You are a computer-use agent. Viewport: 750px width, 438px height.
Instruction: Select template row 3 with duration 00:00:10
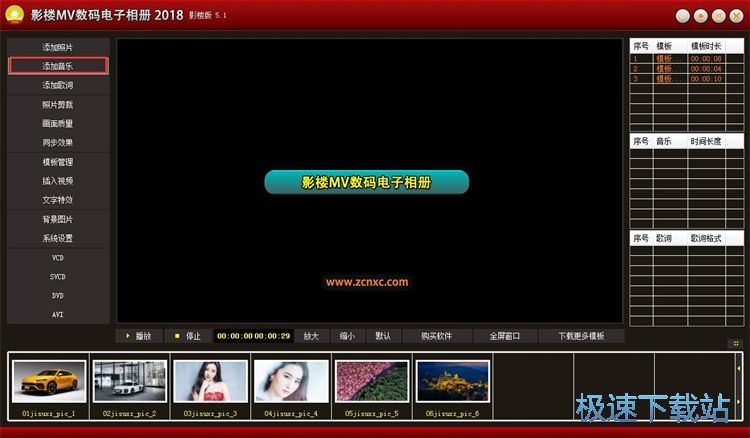click(686, 78)
